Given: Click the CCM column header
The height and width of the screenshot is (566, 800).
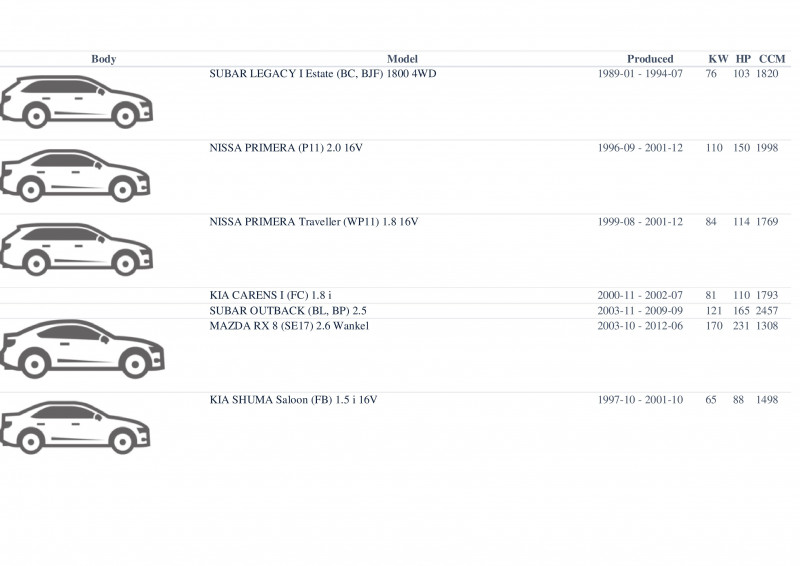Looking at the screenshot, I should (772, 59).
